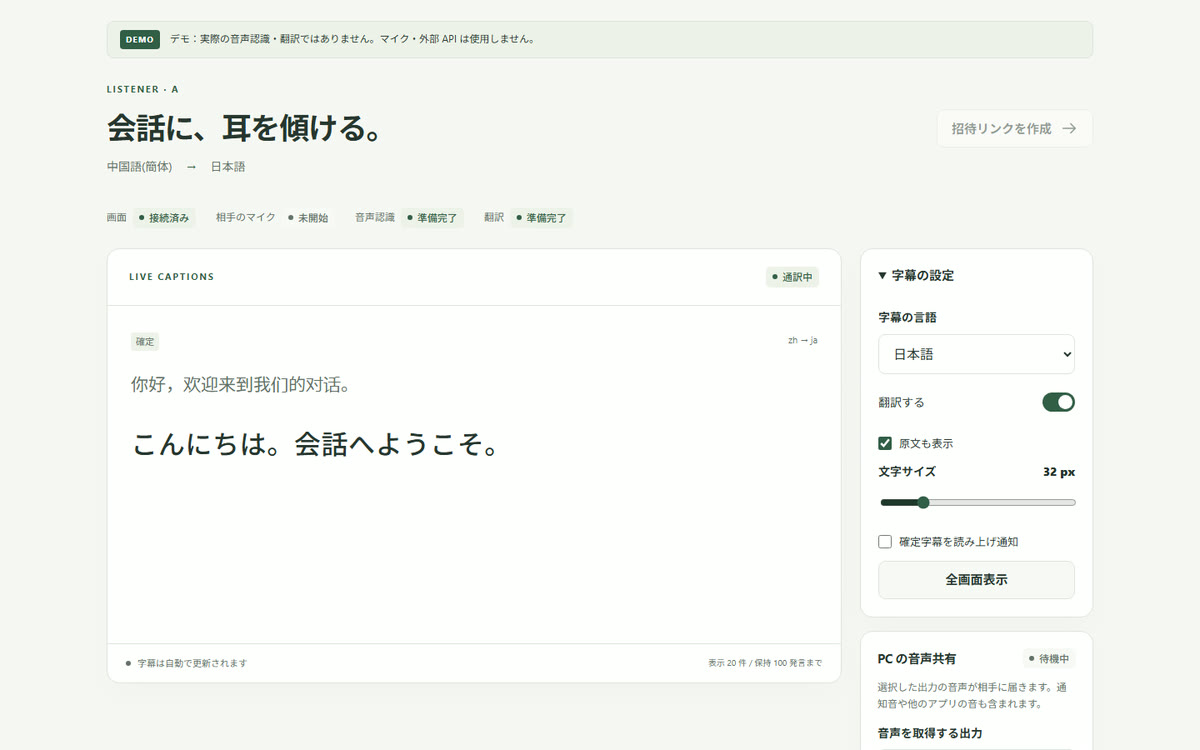1200x750 pixels.
Task: Click the 字幕は自動で更新されます footer note
Action: [x=186, y=663]
